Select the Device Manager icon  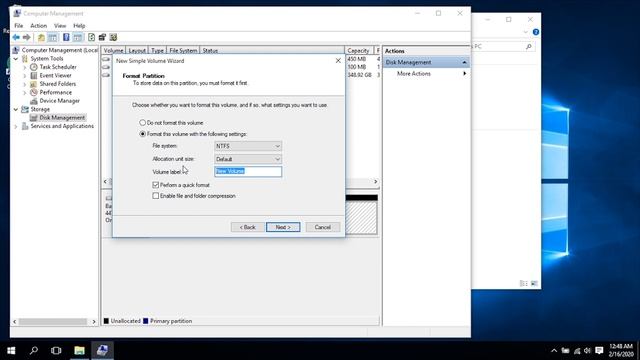[x=34, y=101]
